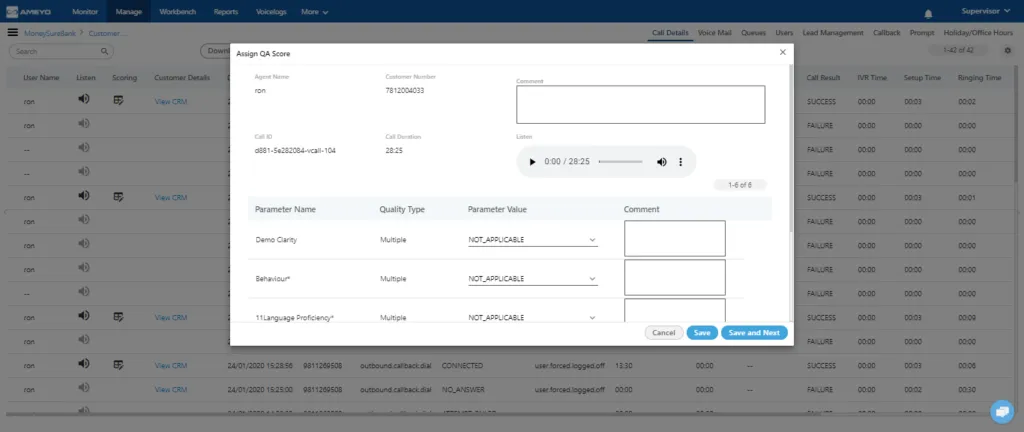Open the Reports menu
Screen dimensions: 1024x432
[x=225, y=12]
